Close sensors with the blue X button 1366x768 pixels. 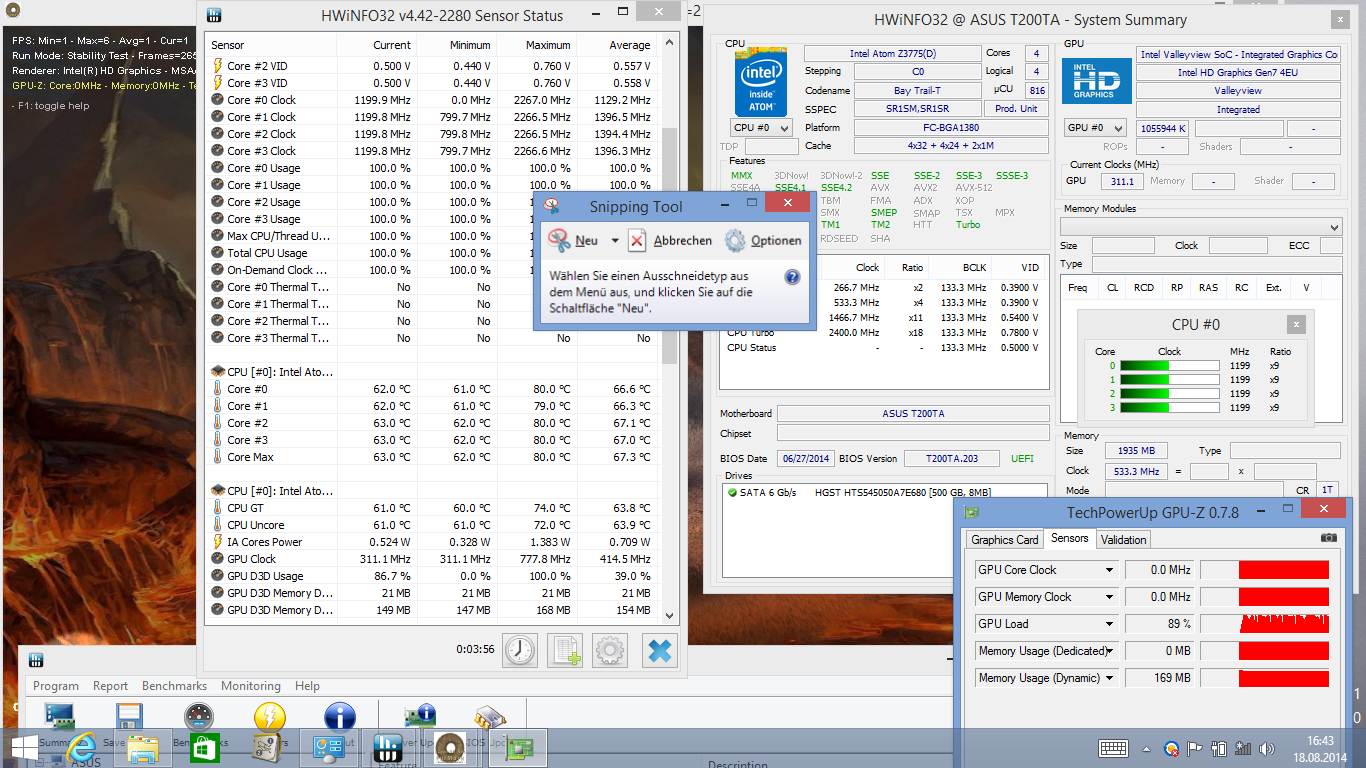pos(660,650)
